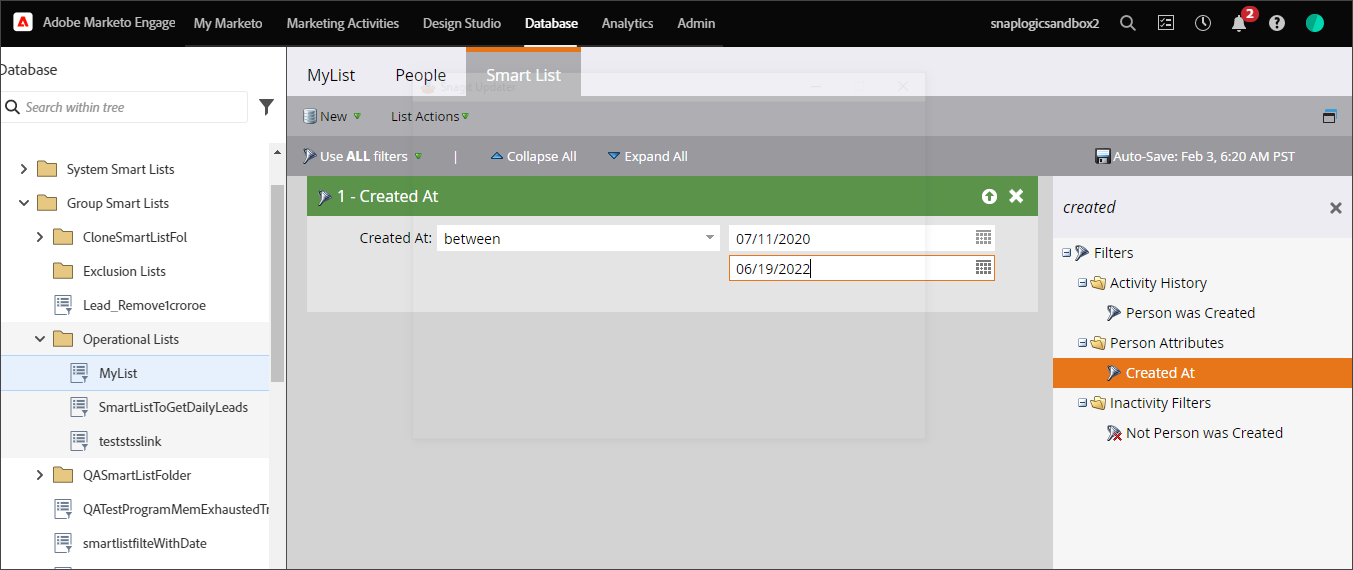
Task: Expand QASmartListFolder folder
Action: pyautogui.click(x=40, y=475)
